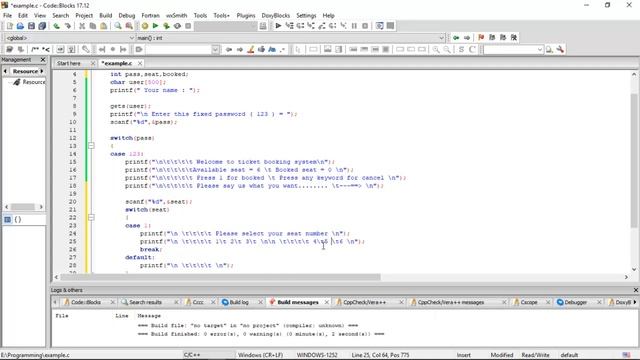Collapse the code fold at line 13
The height and width of the screenshot is (360, 640).
pyautogui.click(x=91, y=146)
